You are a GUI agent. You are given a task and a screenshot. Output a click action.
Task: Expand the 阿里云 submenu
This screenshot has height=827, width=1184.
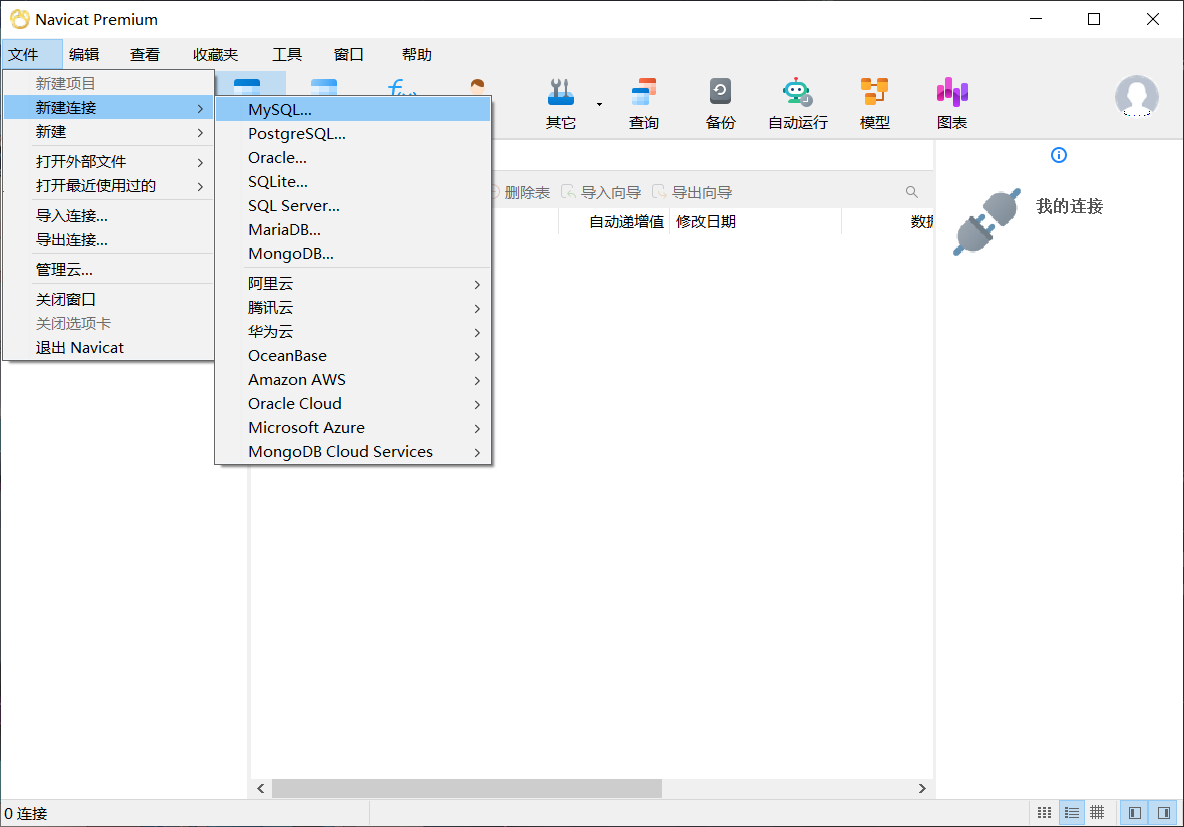[x=353, y=284]
